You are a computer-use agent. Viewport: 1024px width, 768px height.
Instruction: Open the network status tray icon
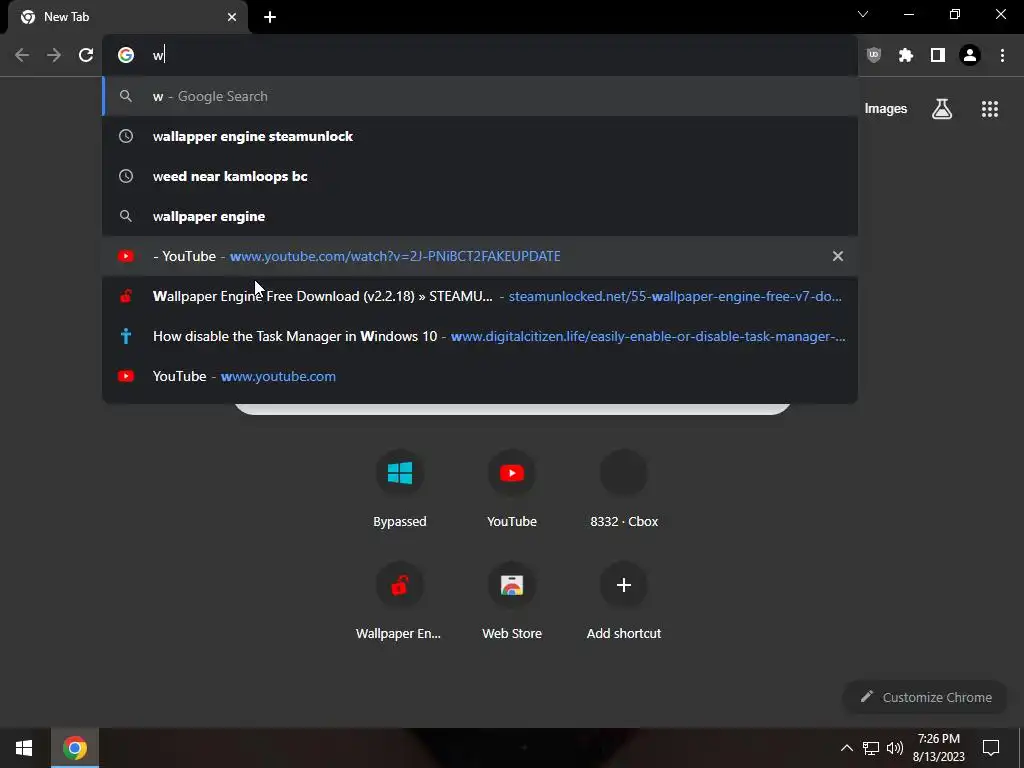(x=871, y=748)
